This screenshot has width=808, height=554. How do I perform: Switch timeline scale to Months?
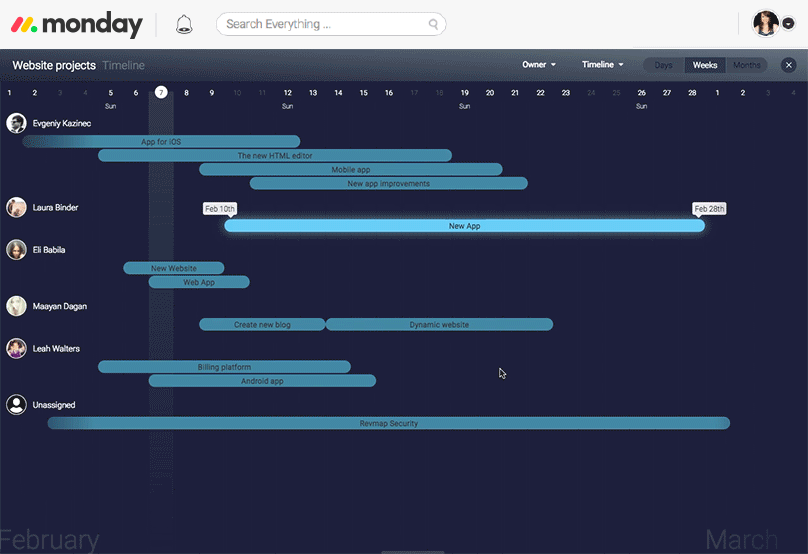point(746,65)
